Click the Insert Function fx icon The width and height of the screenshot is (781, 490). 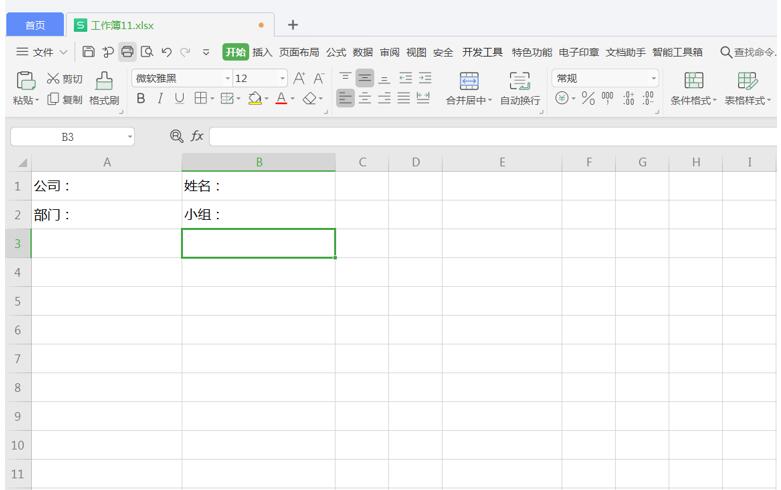click(x=197, y=136)
